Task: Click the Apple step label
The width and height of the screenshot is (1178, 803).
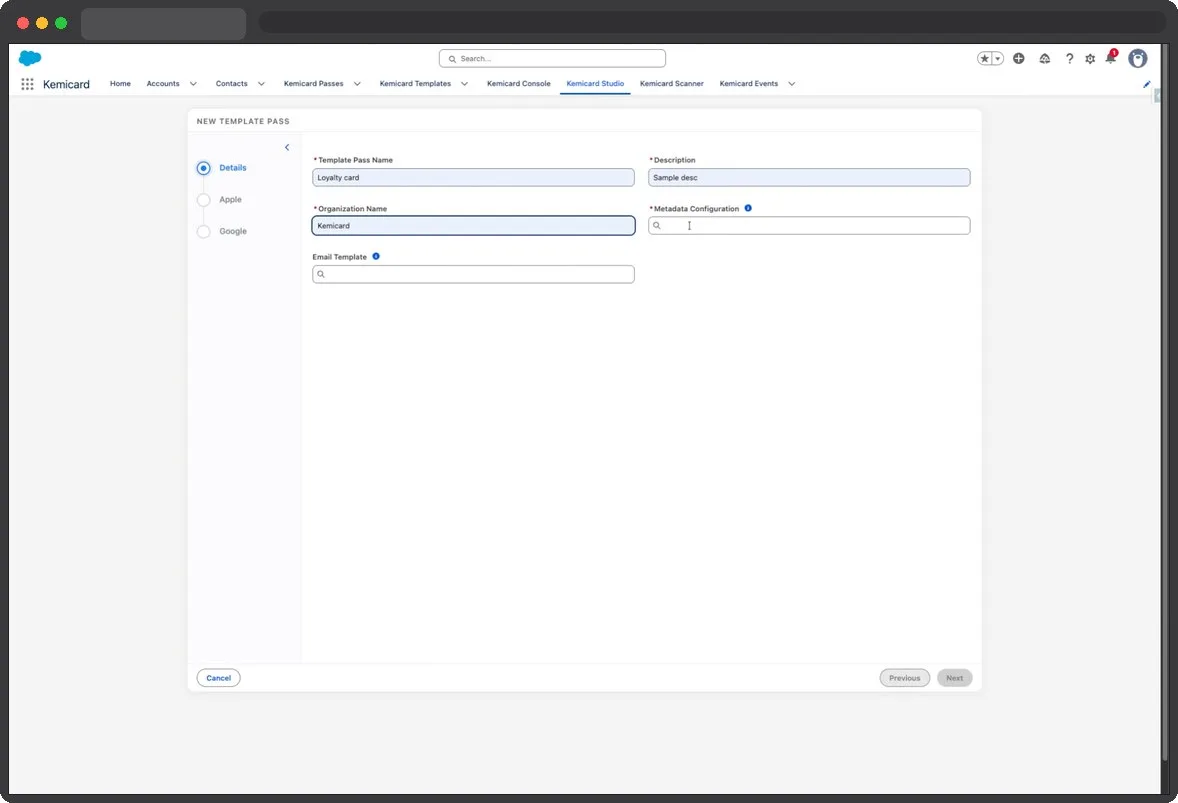Action: [x=231, y=200]
